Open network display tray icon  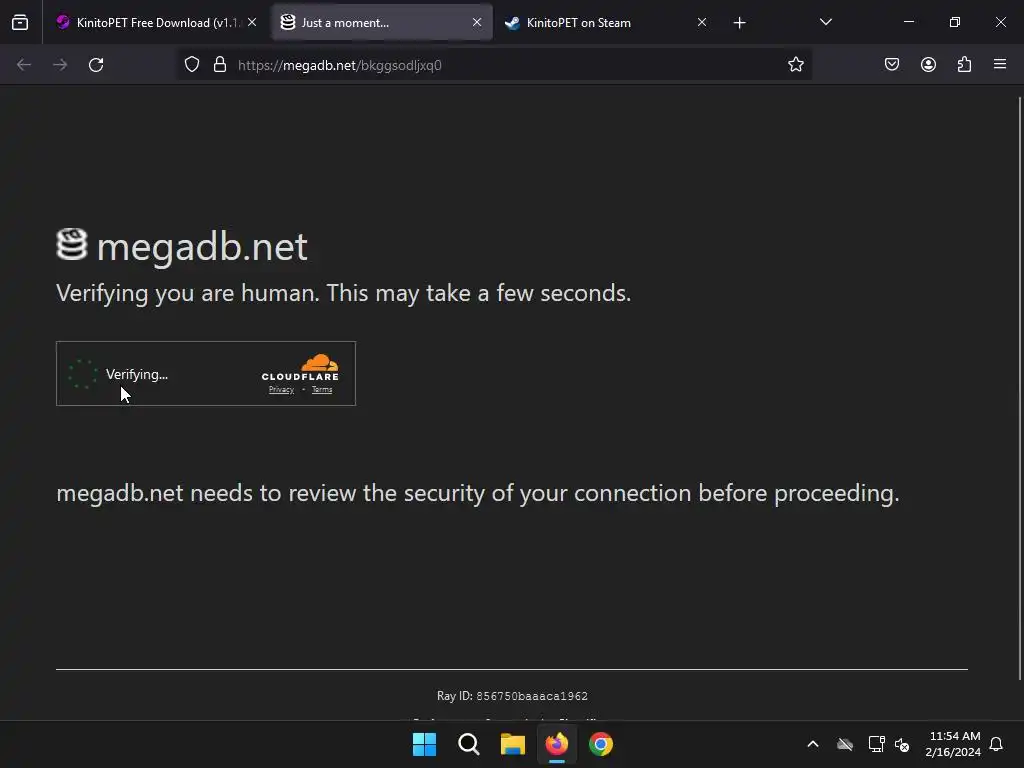[x=876, y=744]
